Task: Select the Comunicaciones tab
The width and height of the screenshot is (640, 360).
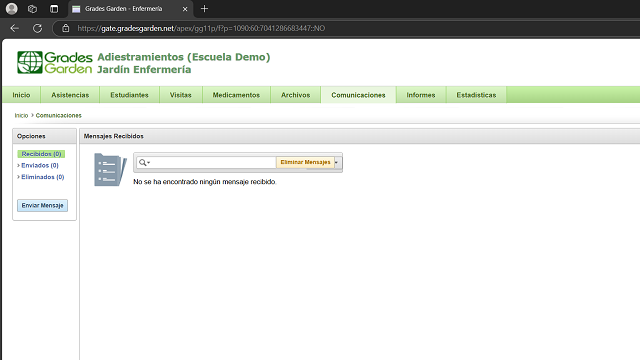Action: (x=358, y=95)
